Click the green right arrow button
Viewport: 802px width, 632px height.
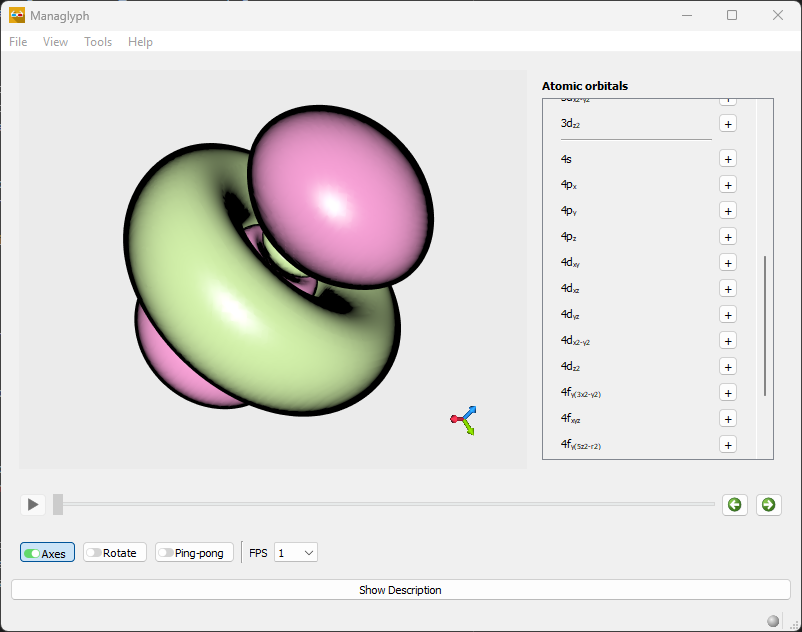[x=768, y=504]
